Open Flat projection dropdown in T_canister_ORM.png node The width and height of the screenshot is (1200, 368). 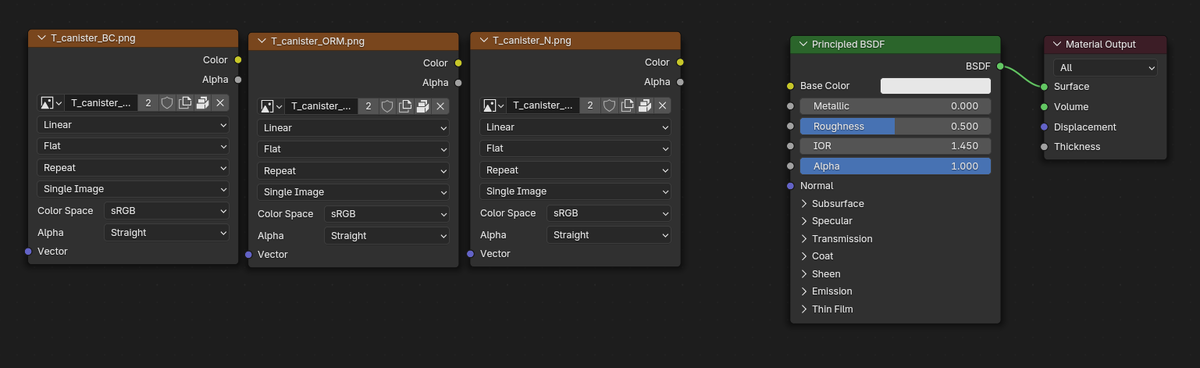[354, 149]
